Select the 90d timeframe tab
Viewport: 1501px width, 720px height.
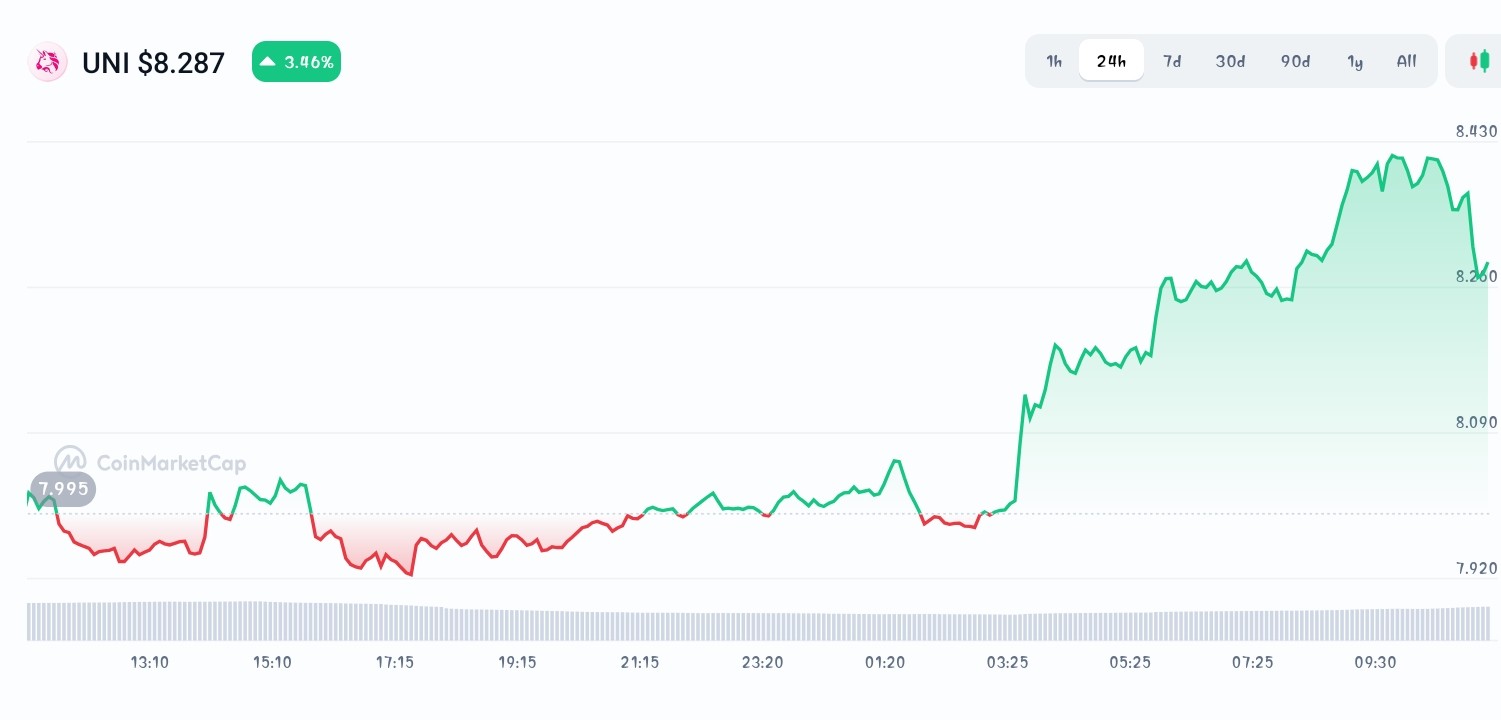(x=1295, y=61)
